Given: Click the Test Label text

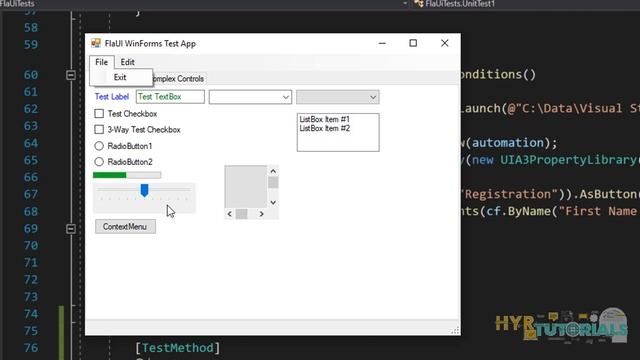Looking at the screenshot, I should point(112,97).
